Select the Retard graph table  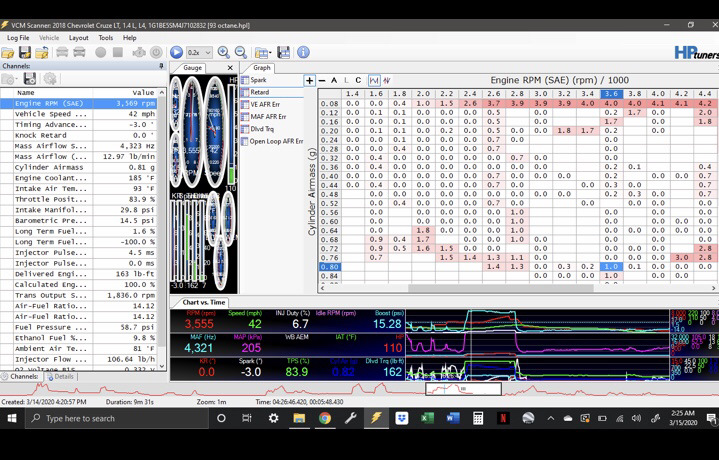pos(260,92)
